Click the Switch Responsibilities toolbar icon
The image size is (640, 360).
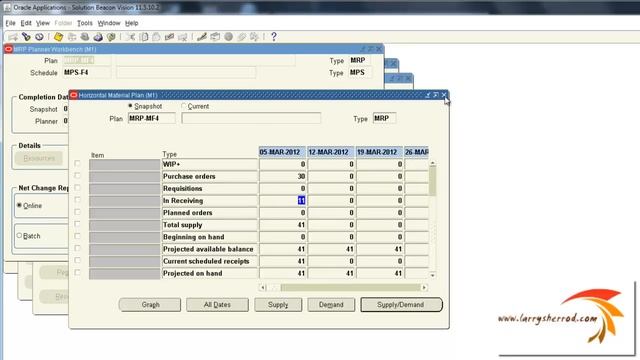coord(85,37)
